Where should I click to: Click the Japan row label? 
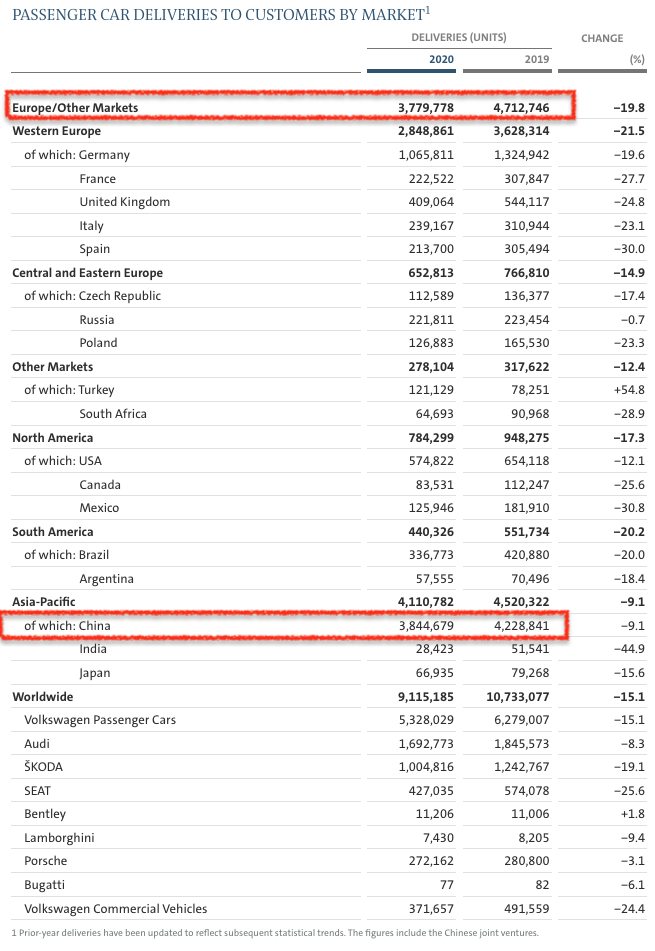pos(95,673)
